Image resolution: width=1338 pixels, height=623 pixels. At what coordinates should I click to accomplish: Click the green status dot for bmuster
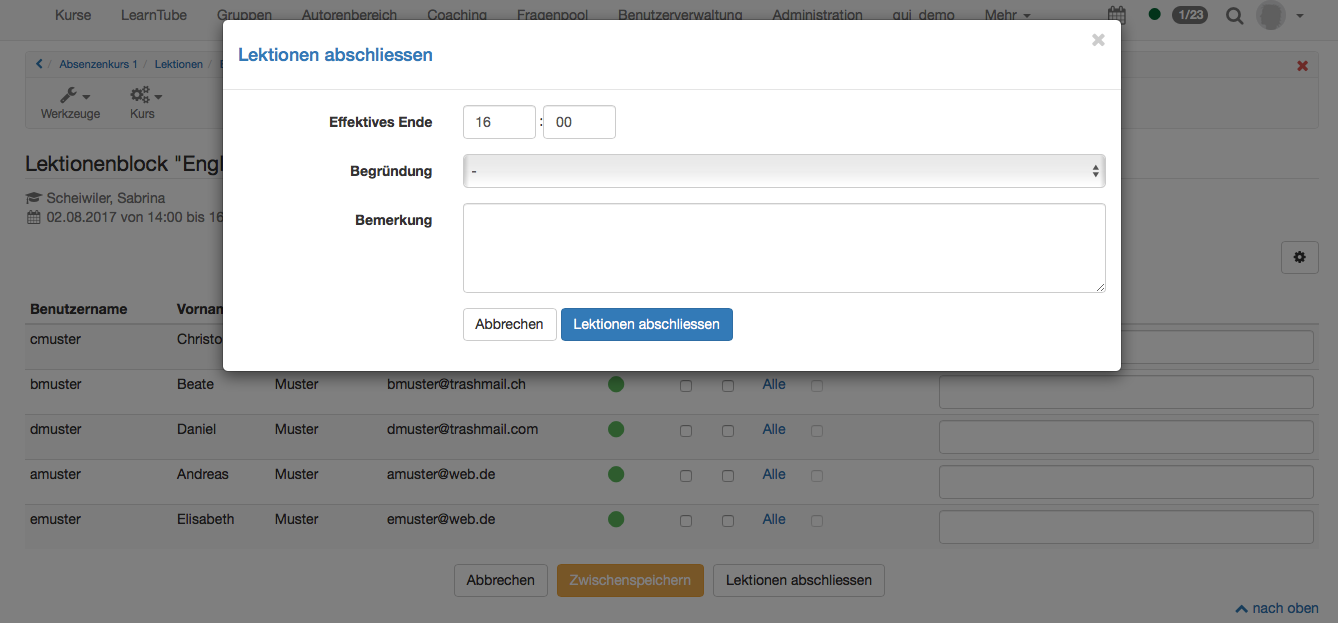tap(616, 384)
